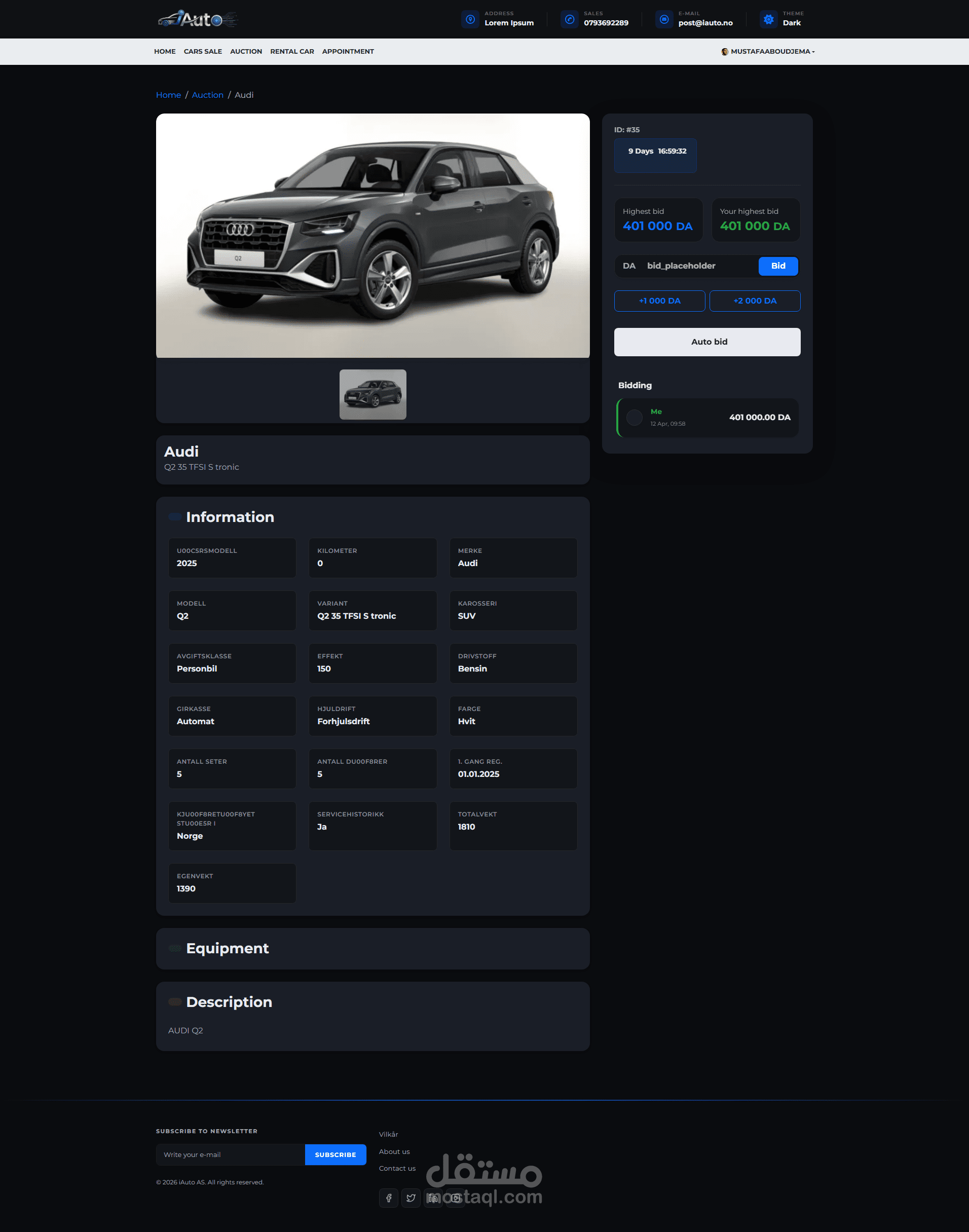Open the Contact us footer link
This screenshot has width=969, height=1232.
point(397,1168)
